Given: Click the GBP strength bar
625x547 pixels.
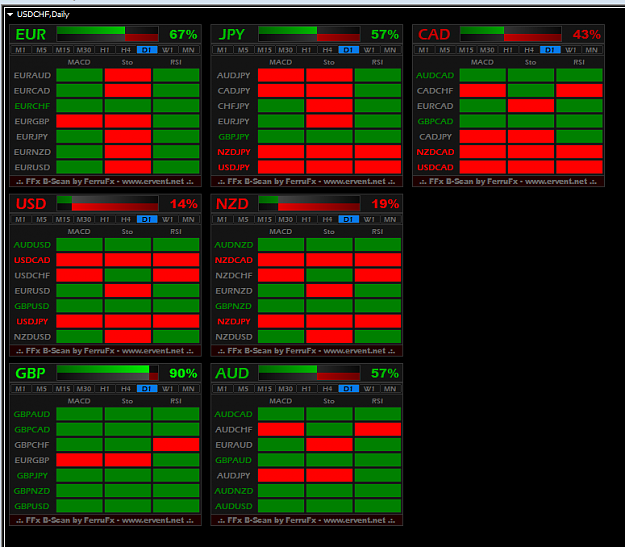Looking at the screenshot, I should coord(108,373).
